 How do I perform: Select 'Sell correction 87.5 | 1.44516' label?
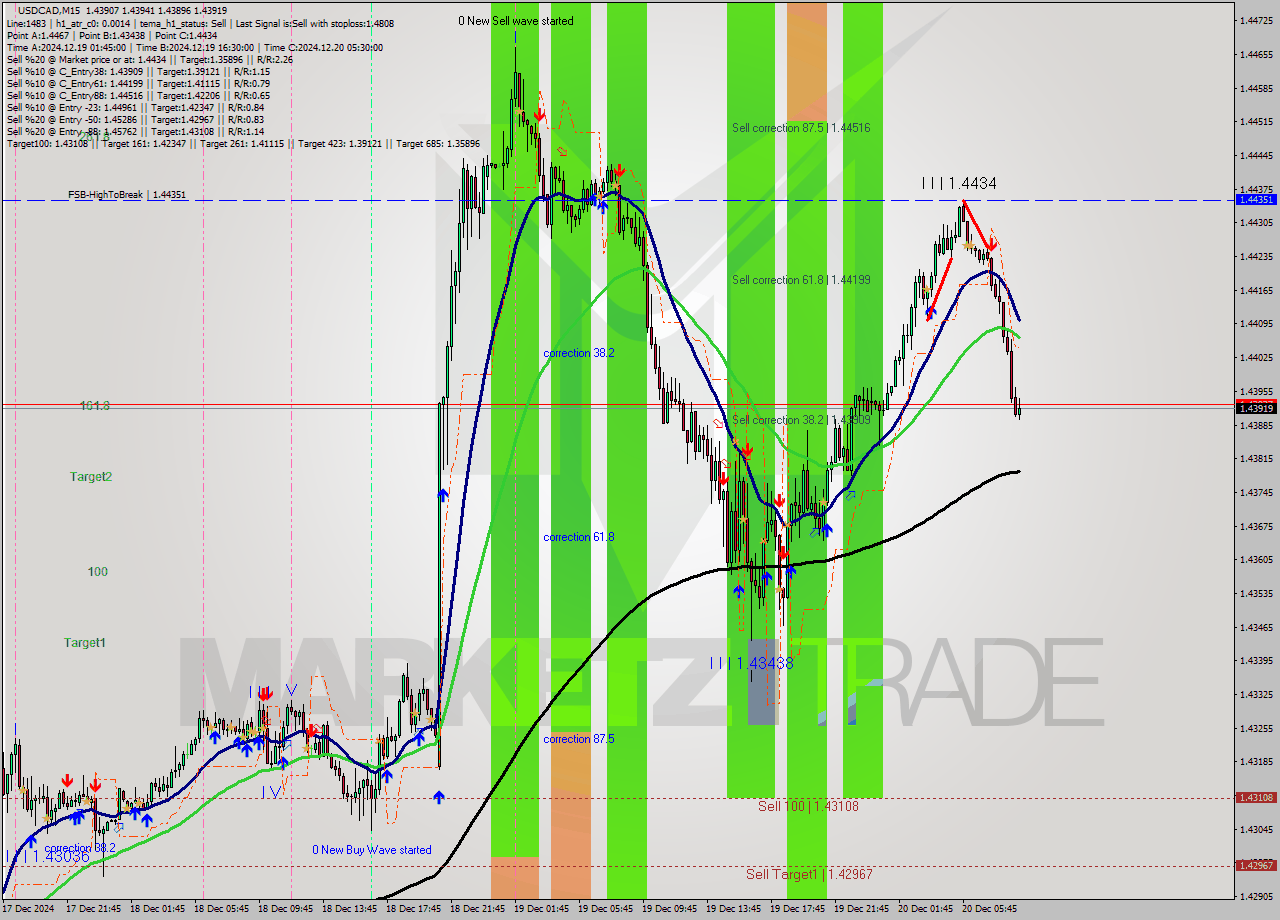coord(801,128)
